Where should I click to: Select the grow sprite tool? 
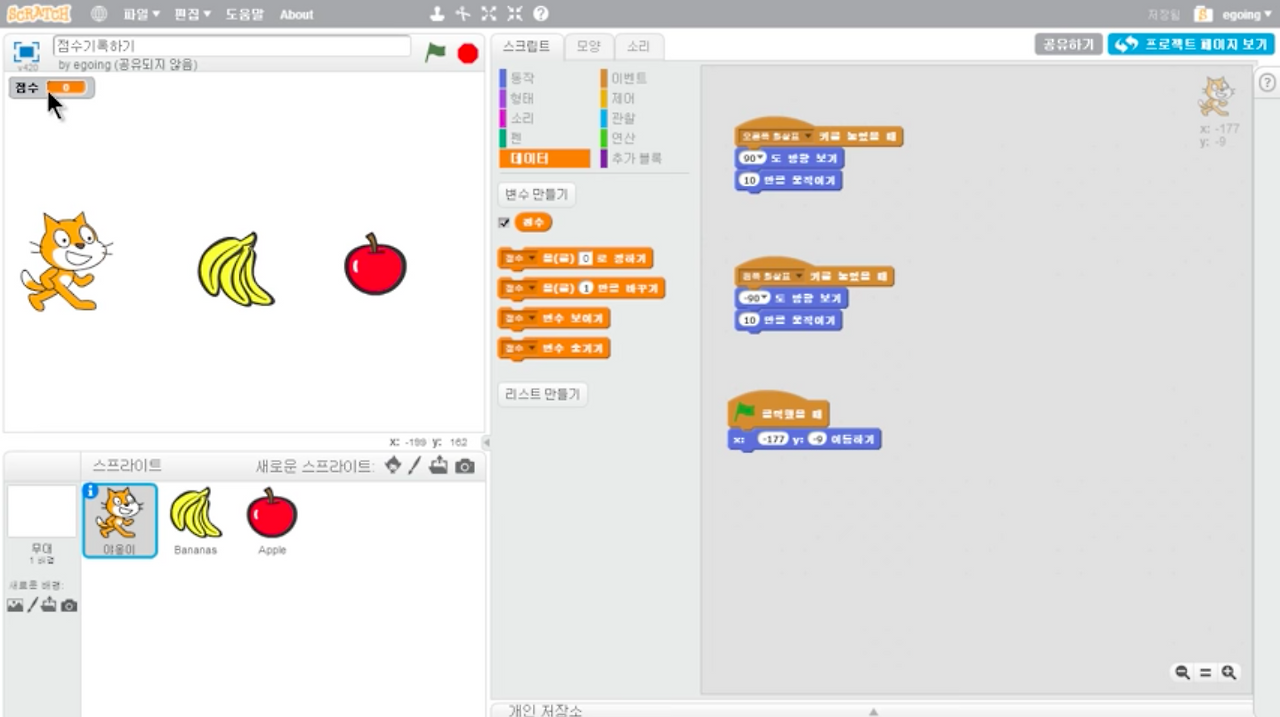click(x=489, y=14)
